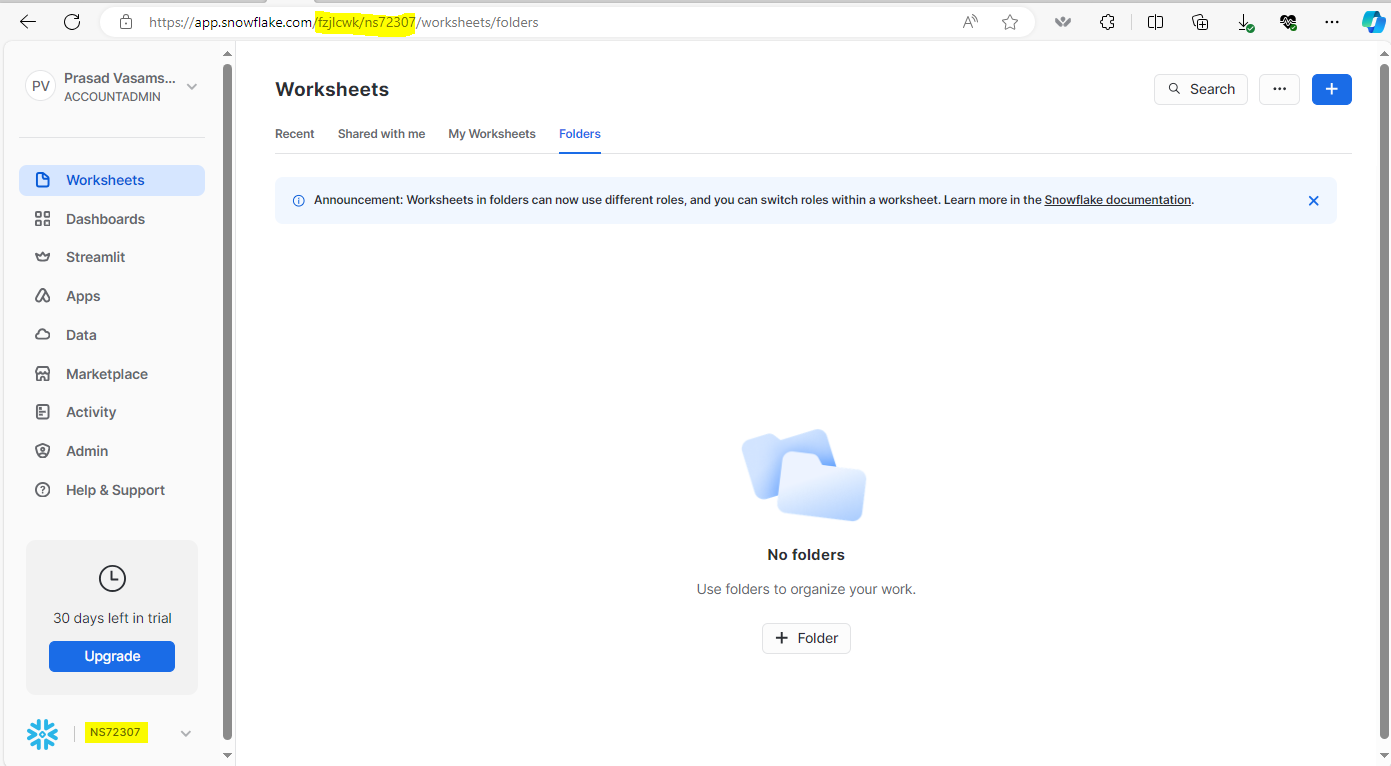
Task: Click the blue plus create button
Action: [1332, 89]
